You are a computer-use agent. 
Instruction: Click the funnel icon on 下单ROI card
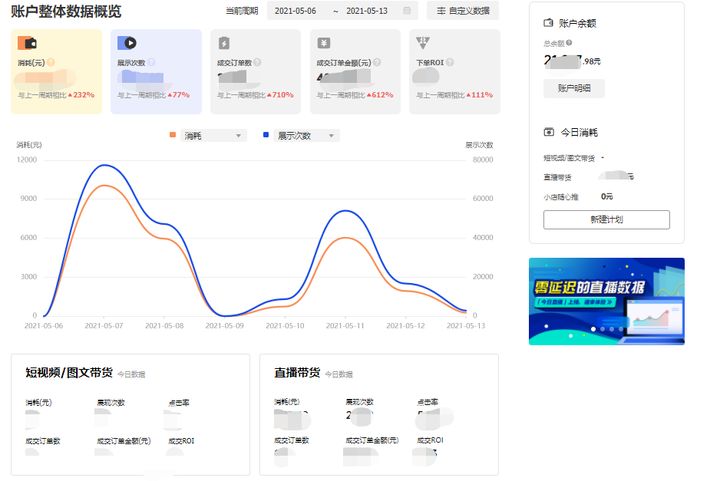422,43
